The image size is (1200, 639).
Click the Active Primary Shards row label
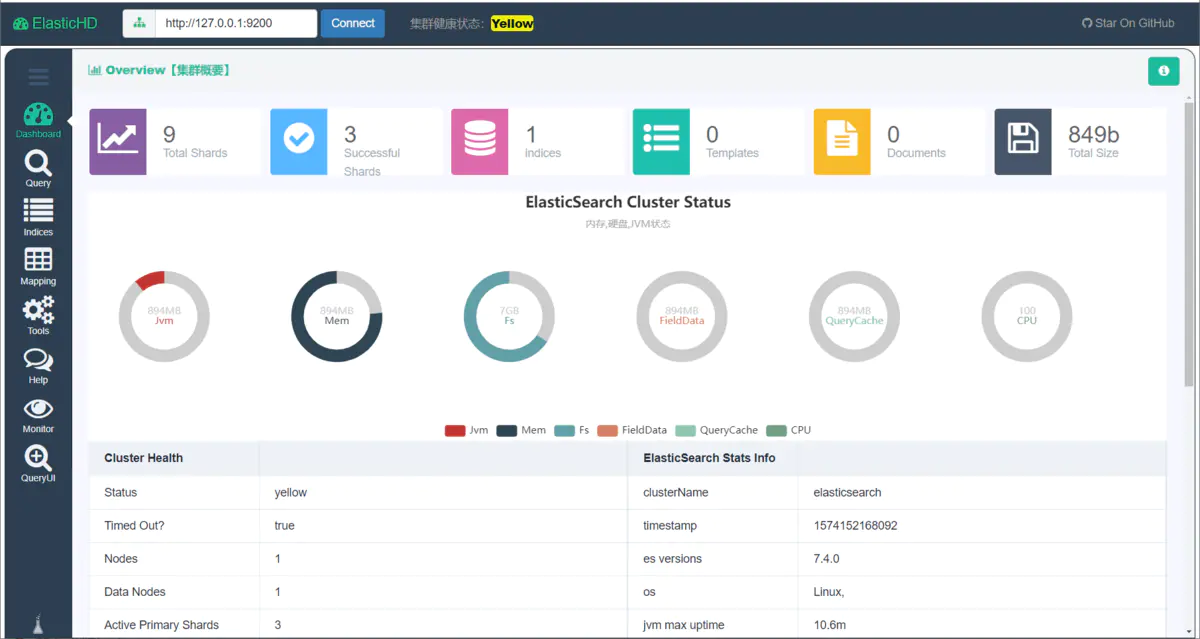click(x=161, y=624)
